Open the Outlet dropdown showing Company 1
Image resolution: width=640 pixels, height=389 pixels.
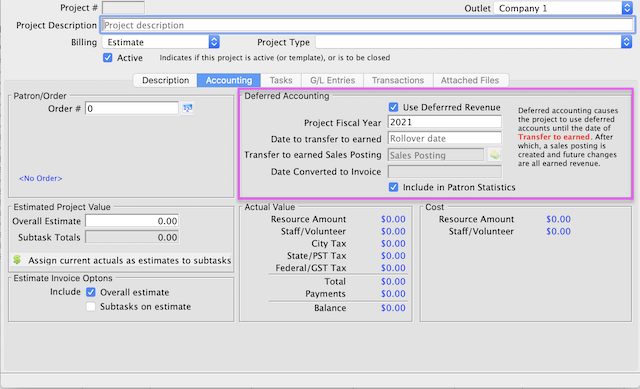point(563,8)
